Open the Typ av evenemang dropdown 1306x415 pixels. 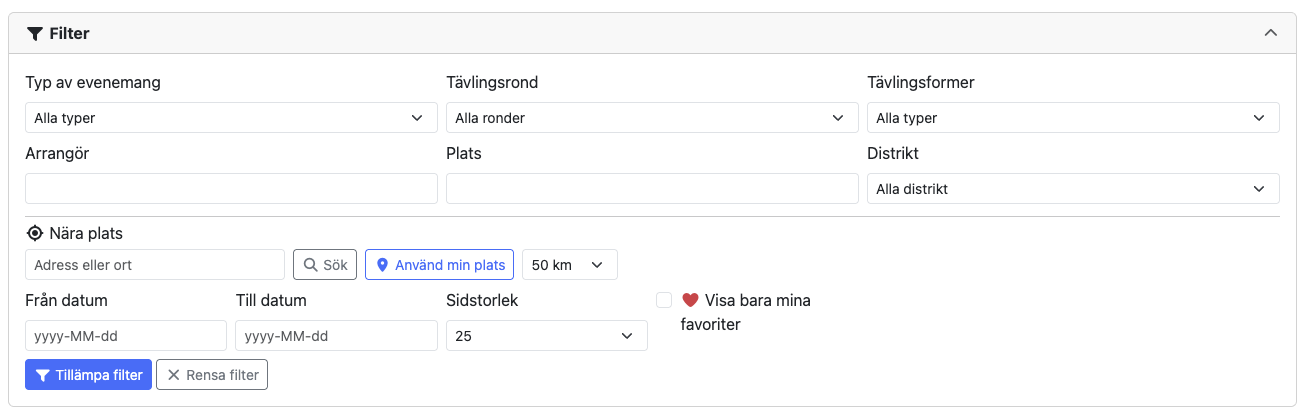(230, 118)
